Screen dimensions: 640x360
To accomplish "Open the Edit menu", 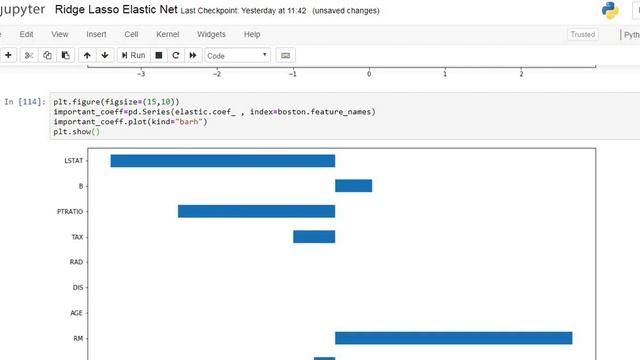I will coord(27,34).
